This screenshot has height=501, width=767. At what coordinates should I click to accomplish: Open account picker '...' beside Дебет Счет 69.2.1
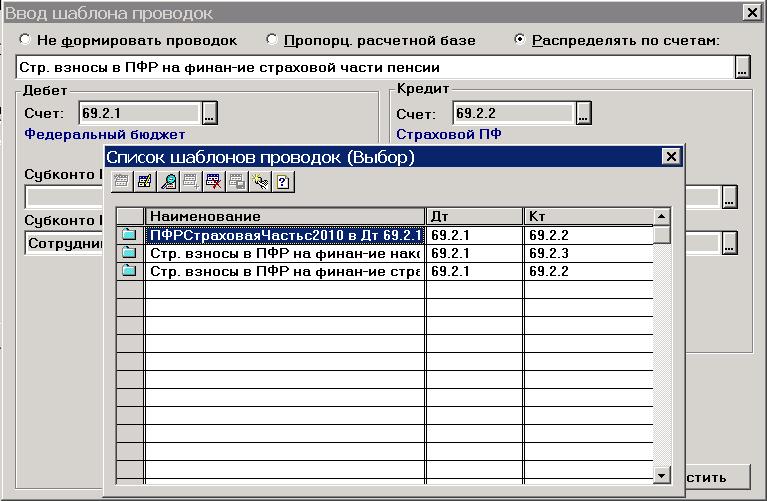point(209,113)
